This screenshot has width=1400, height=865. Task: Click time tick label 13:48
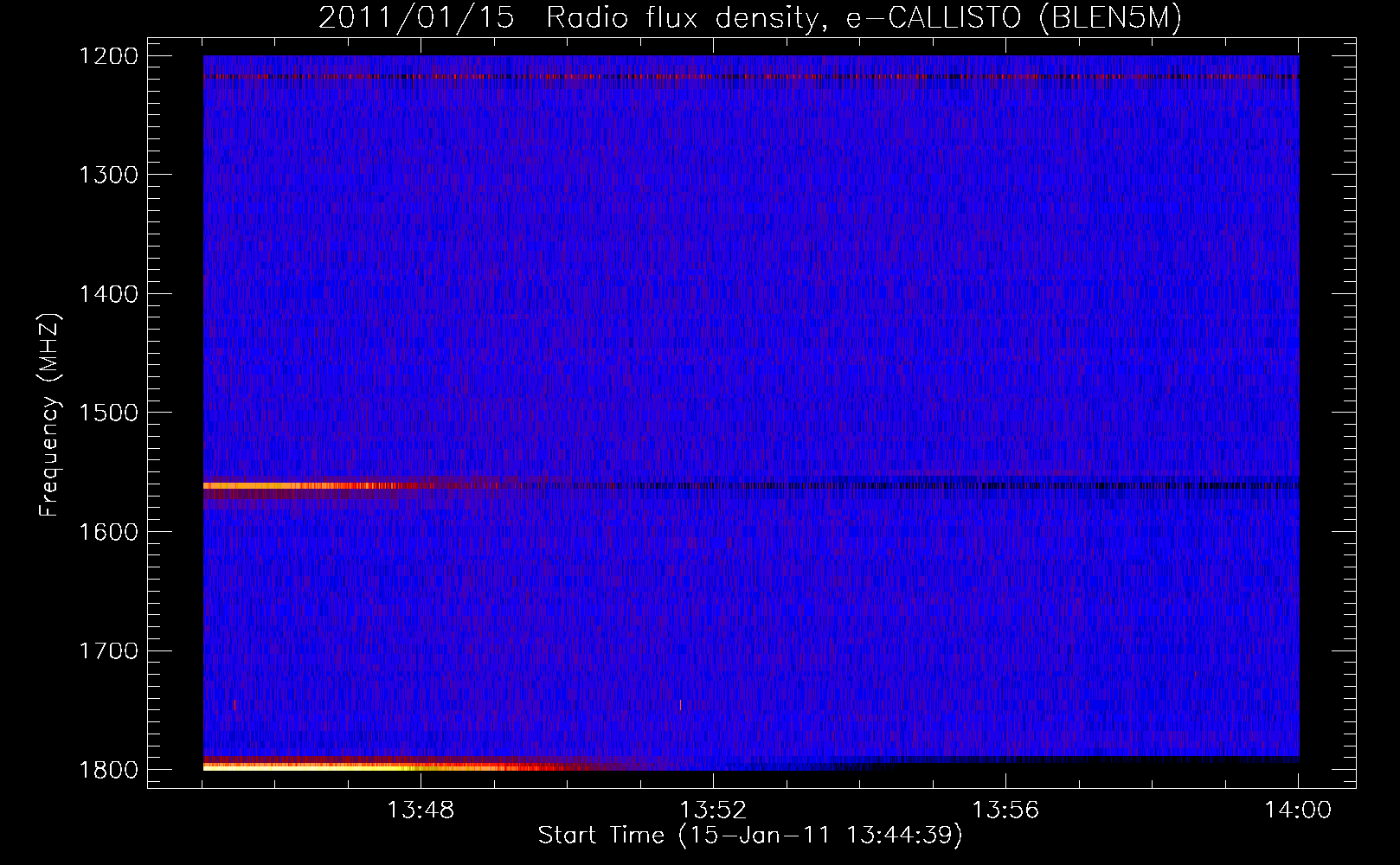[421, 811]
